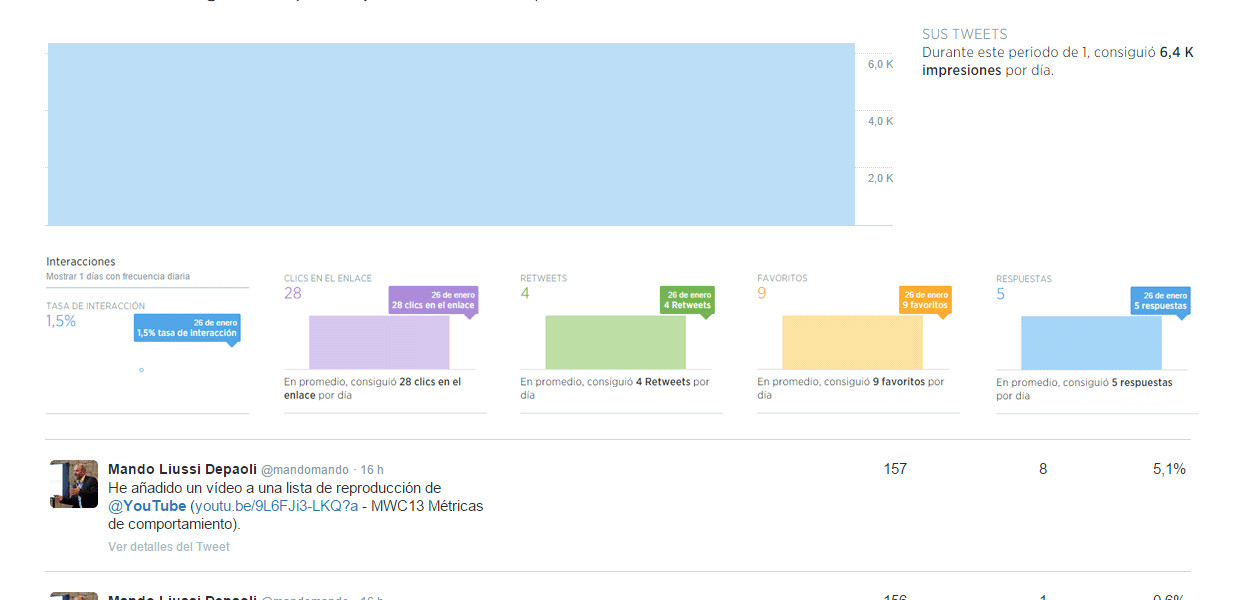
Task: Click the orange '9 favoritos' tooltip
Action: tap(925, 300)
